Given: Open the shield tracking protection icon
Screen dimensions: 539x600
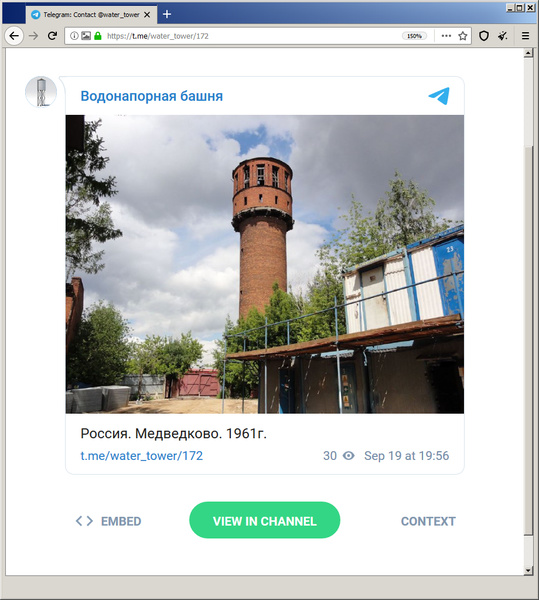Looking at the screenshot, I should 484,36.
